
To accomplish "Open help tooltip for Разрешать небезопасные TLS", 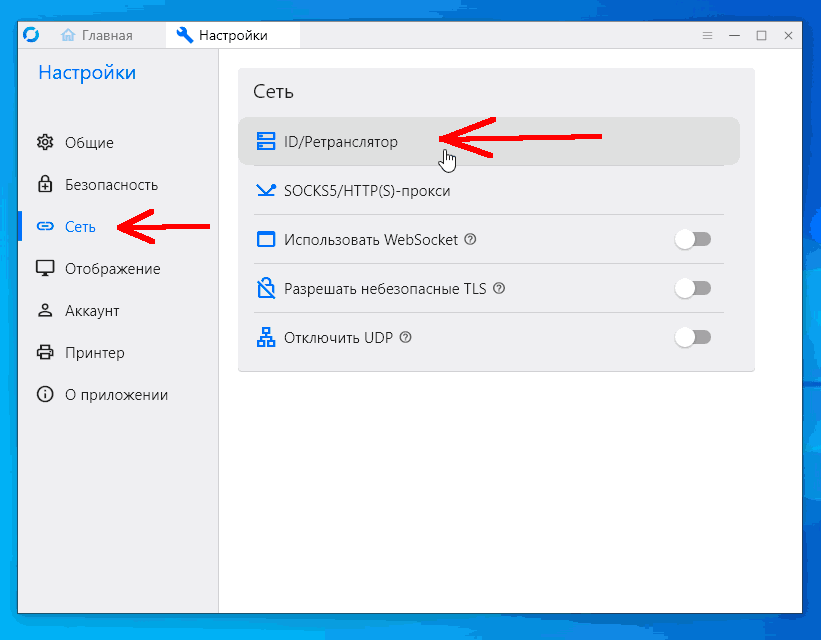I will (499, 289).
